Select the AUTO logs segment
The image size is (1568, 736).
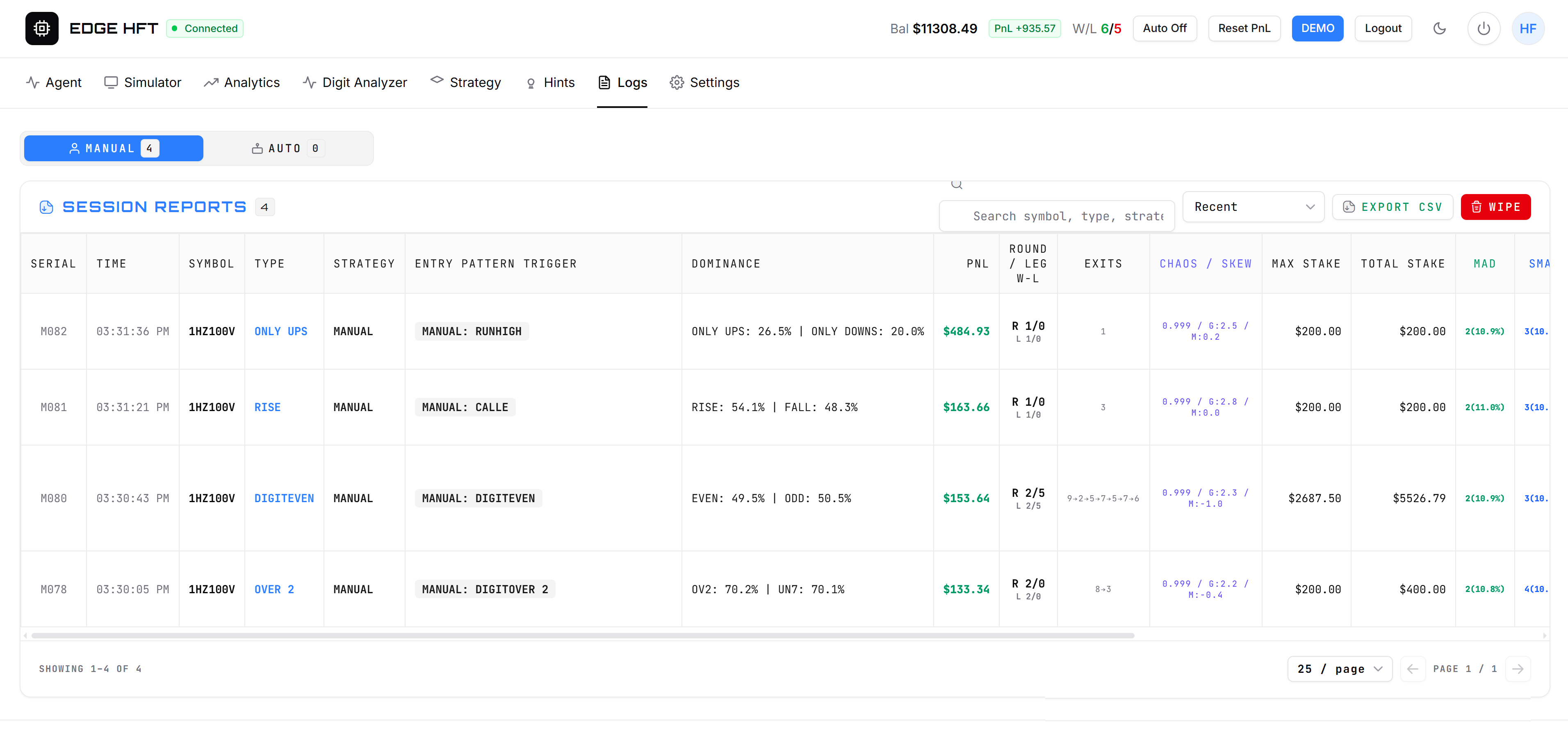[288, 149]
